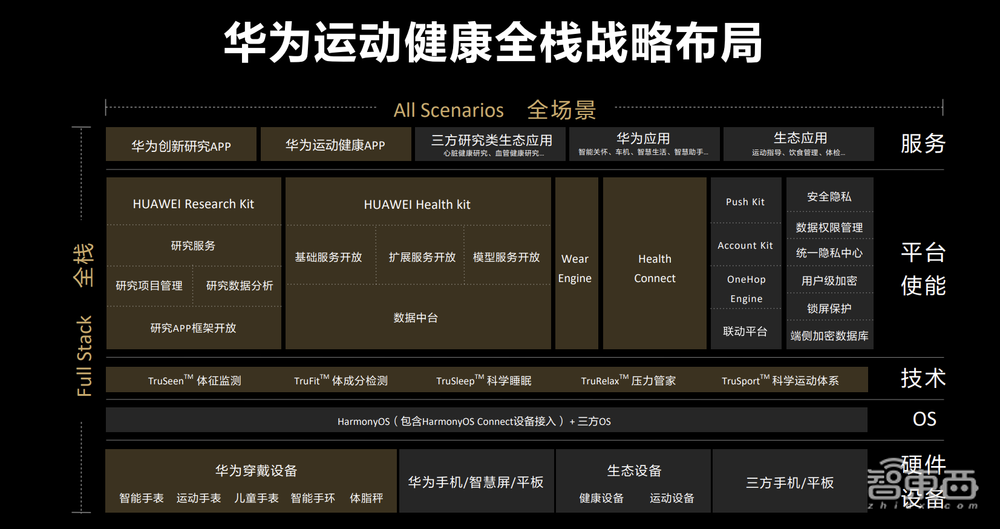Select the 华为创新研究APP box
This screenshot has width=1000, height=529.
pyautogui.click(x=181, y=145)
